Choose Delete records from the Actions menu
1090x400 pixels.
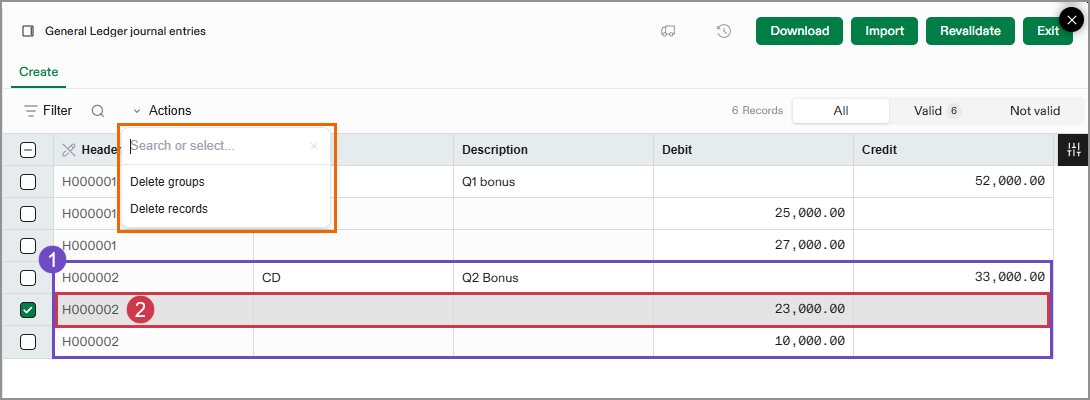(169, 209)
